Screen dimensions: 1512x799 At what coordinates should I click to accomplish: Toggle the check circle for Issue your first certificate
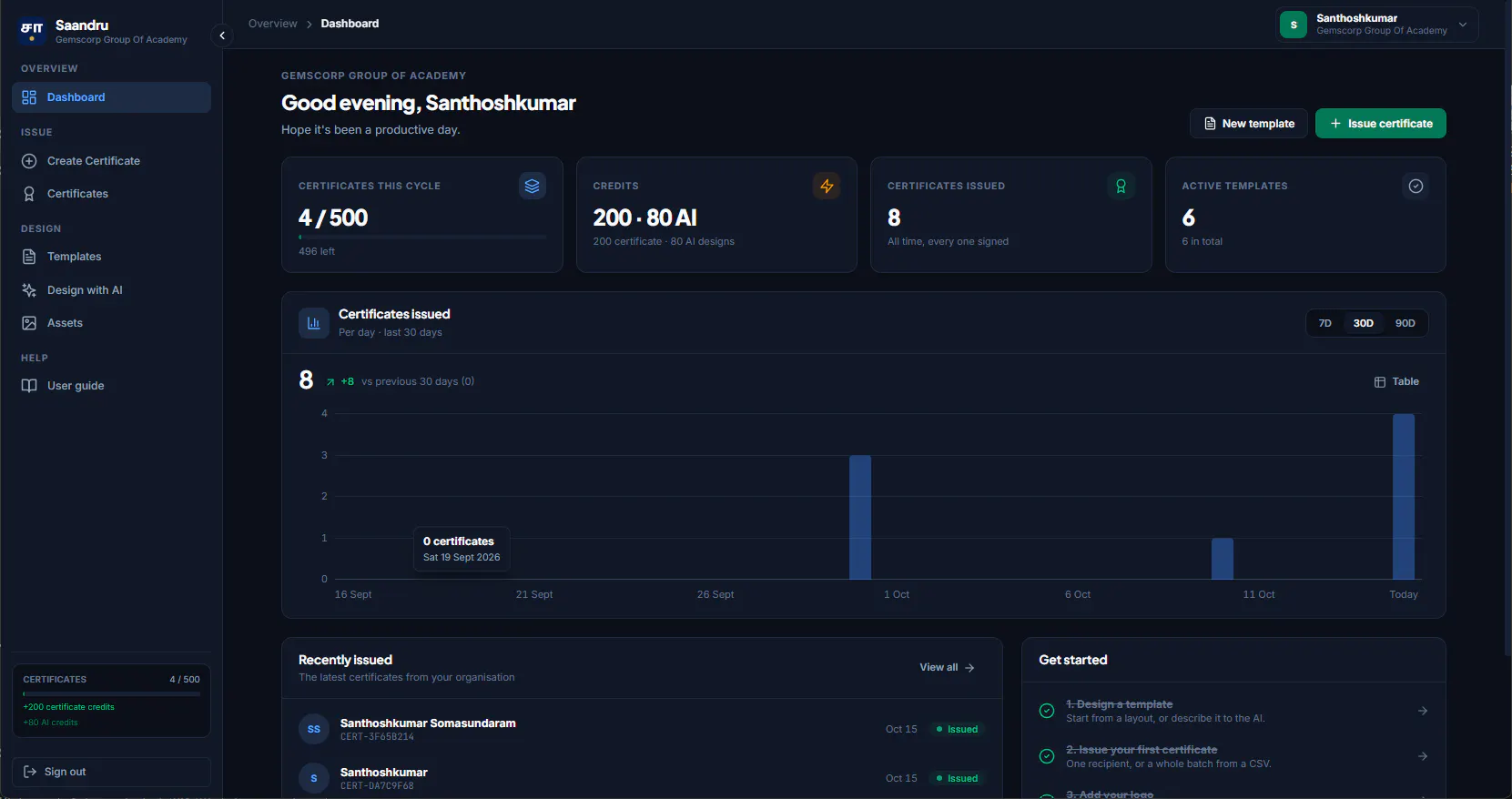(x=1047, y=756)
